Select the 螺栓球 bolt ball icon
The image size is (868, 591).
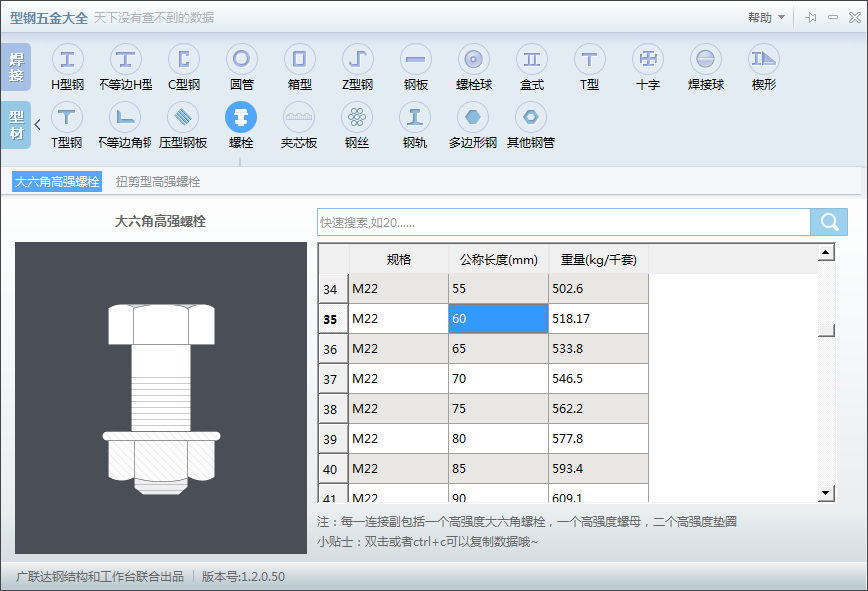click(474, 59)
